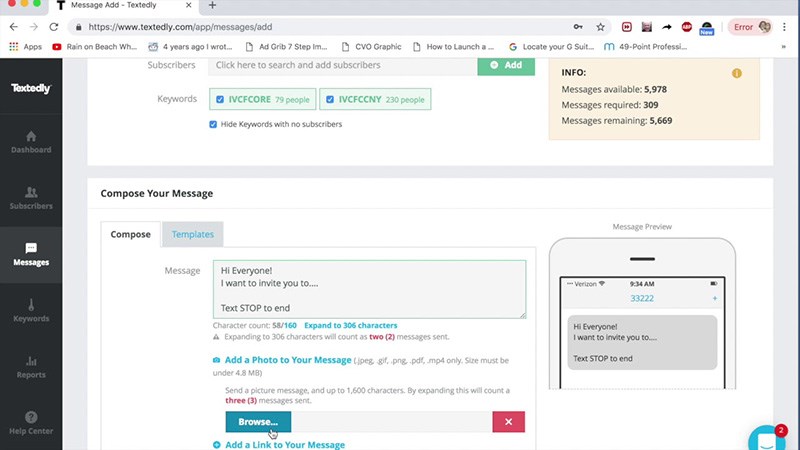The width and height of the screenshot is (800, 450).
Task: Open Keywords section in sidebar
Action: coord(31,311)
